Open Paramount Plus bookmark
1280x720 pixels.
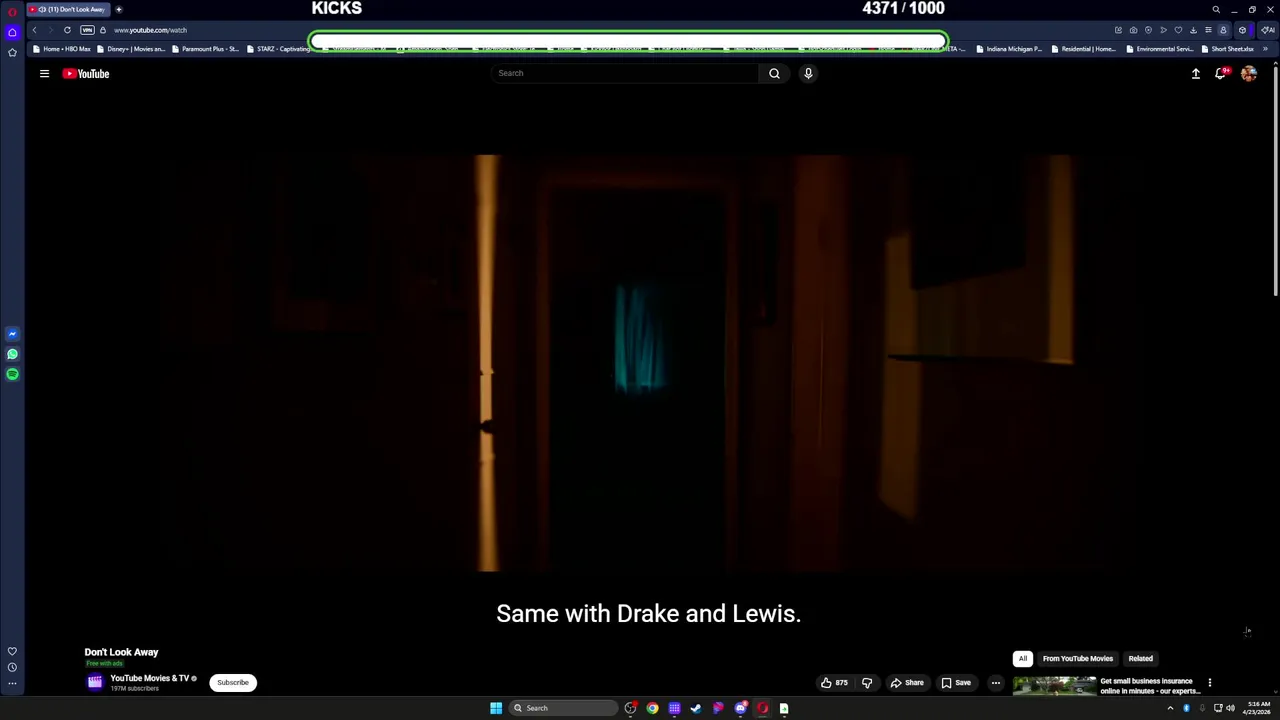[205, 49]
